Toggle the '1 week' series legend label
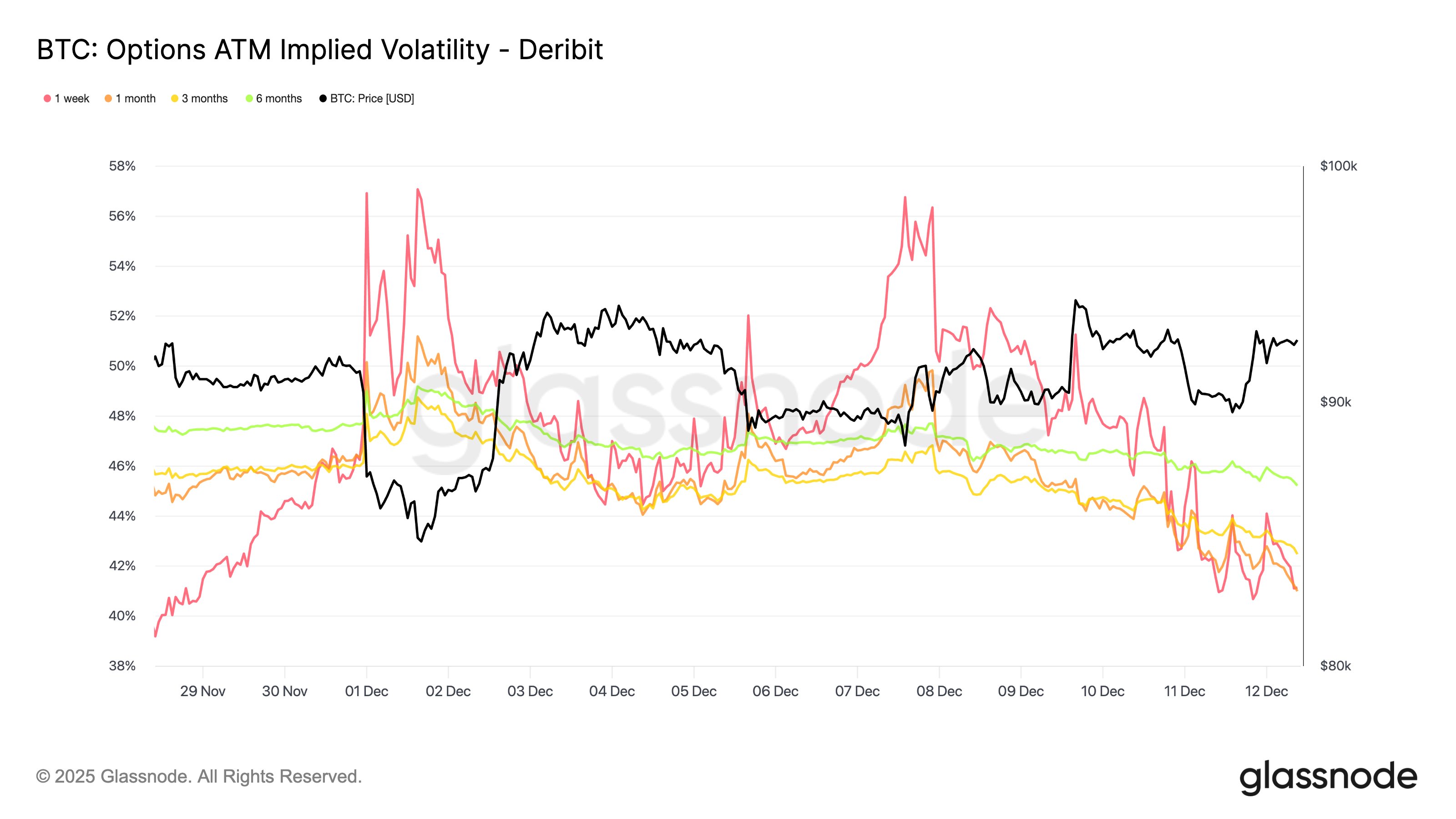The width and height of the screenshot is (1456, 819). click(72, 99)
